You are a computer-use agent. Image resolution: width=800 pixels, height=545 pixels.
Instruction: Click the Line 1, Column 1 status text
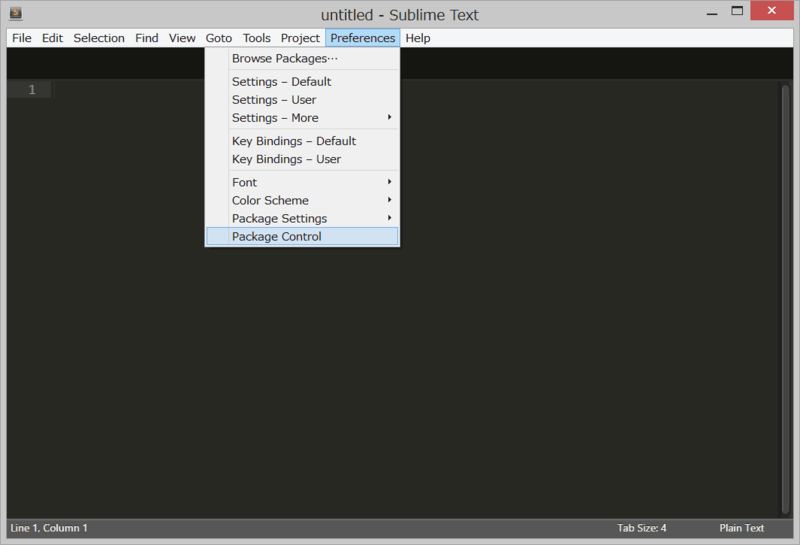49,528
